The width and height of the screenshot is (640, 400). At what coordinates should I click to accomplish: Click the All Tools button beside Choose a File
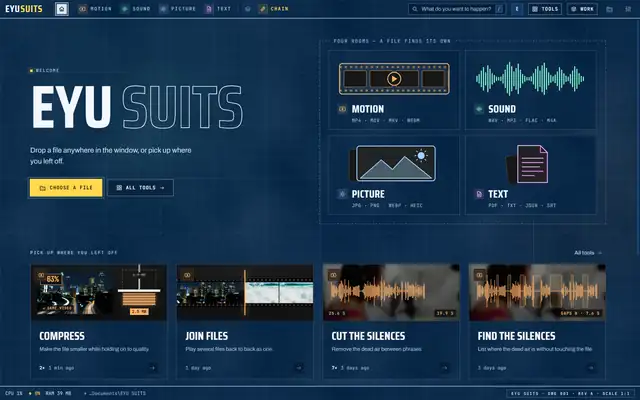(x=140, y=188)
